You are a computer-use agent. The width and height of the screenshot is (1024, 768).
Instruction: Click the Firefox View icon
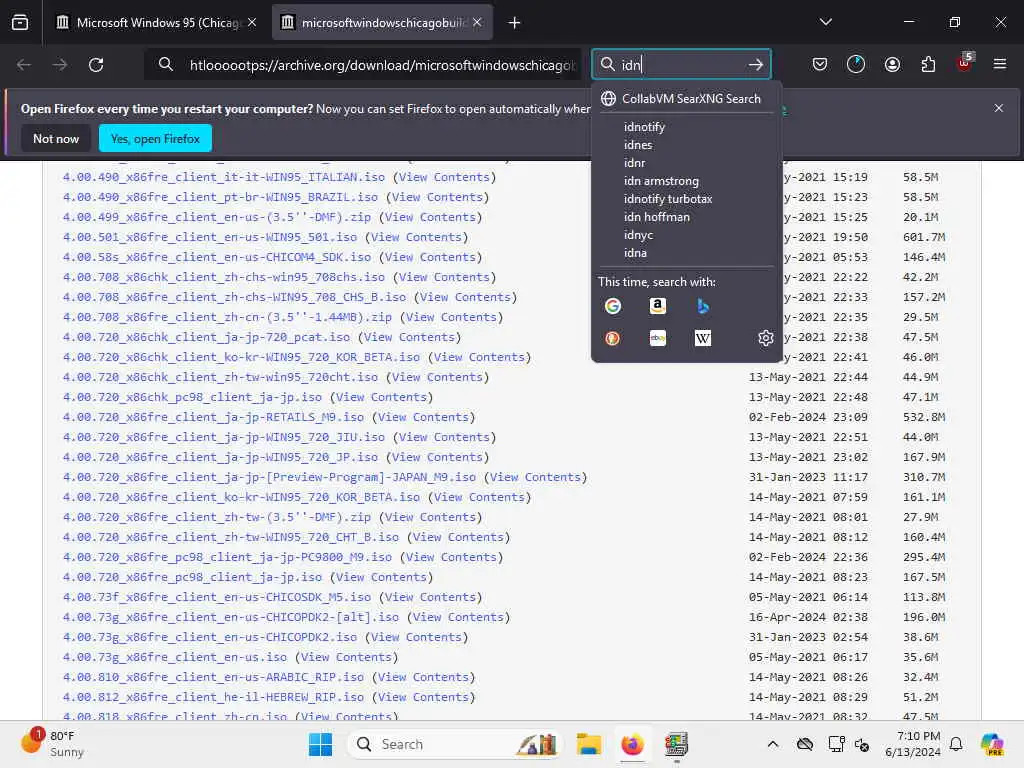20,22
